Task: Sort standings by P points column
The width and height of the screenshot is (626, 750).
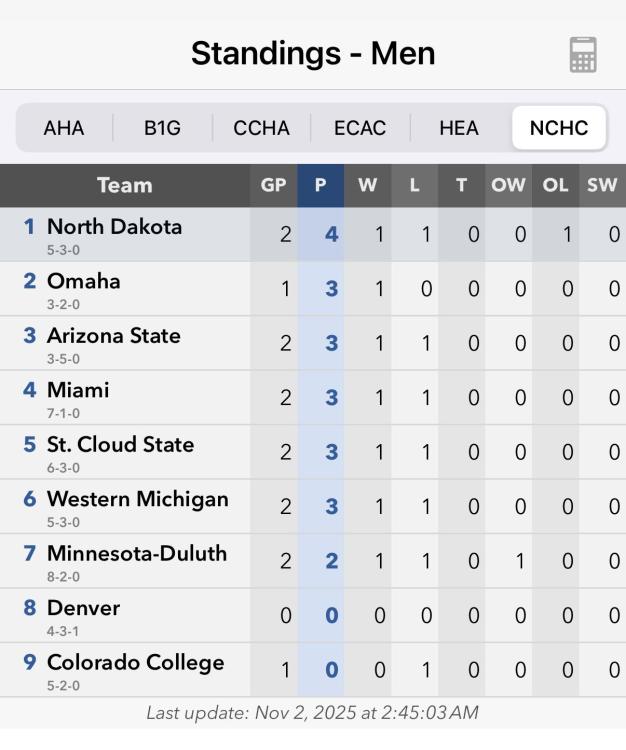Action: [x=320, y=185]
